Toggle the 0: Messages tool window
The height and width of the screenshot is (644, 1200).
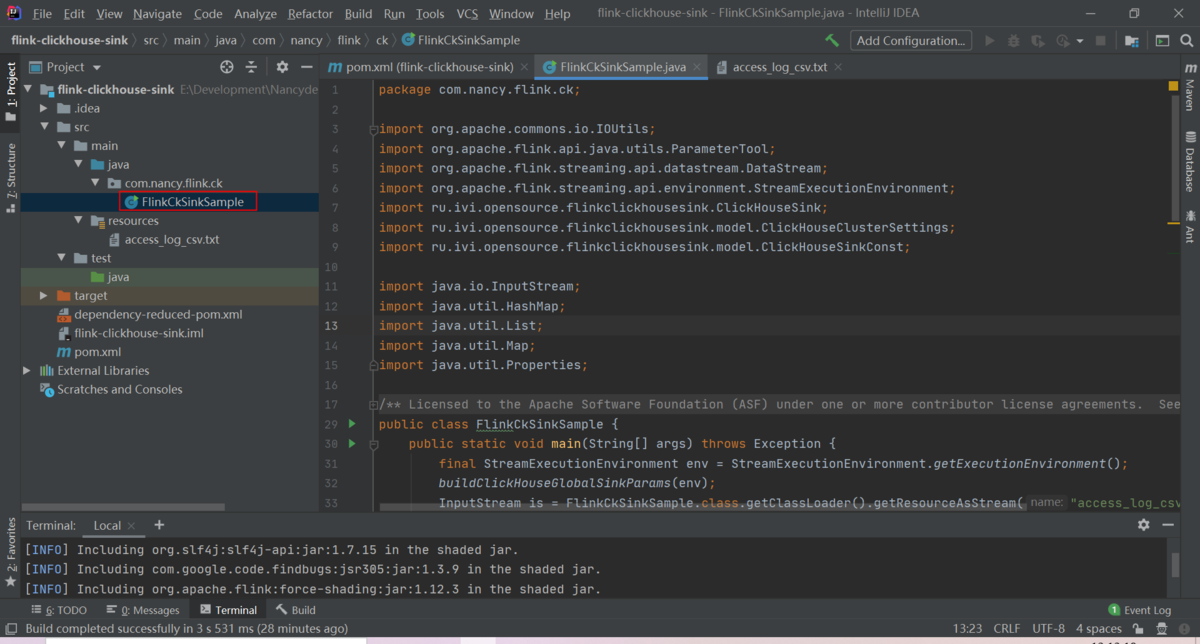142,610
